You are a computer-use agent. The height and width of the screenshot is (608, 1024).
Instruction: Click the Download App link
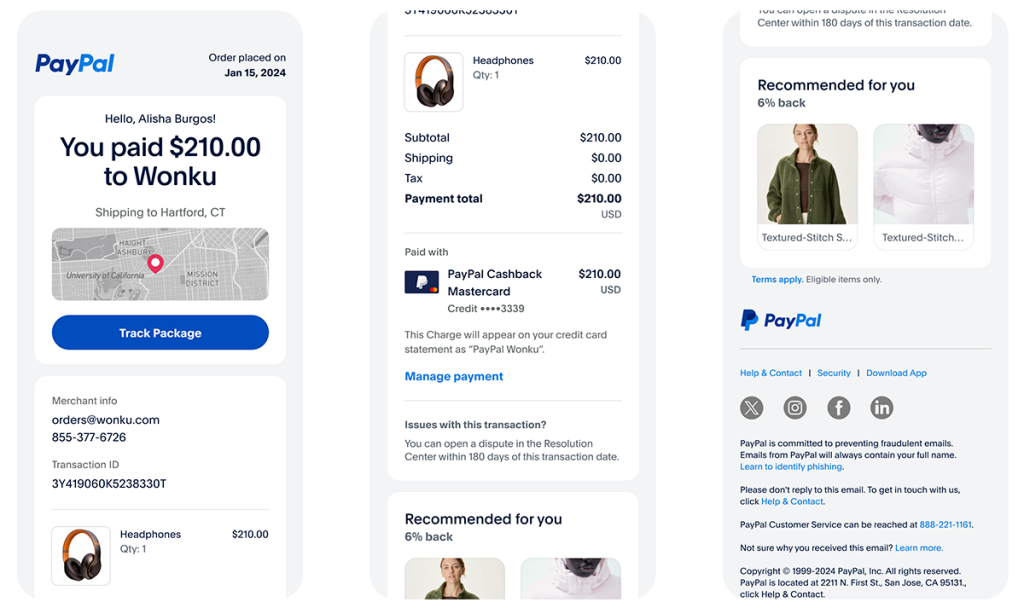(x=896, y=373)
